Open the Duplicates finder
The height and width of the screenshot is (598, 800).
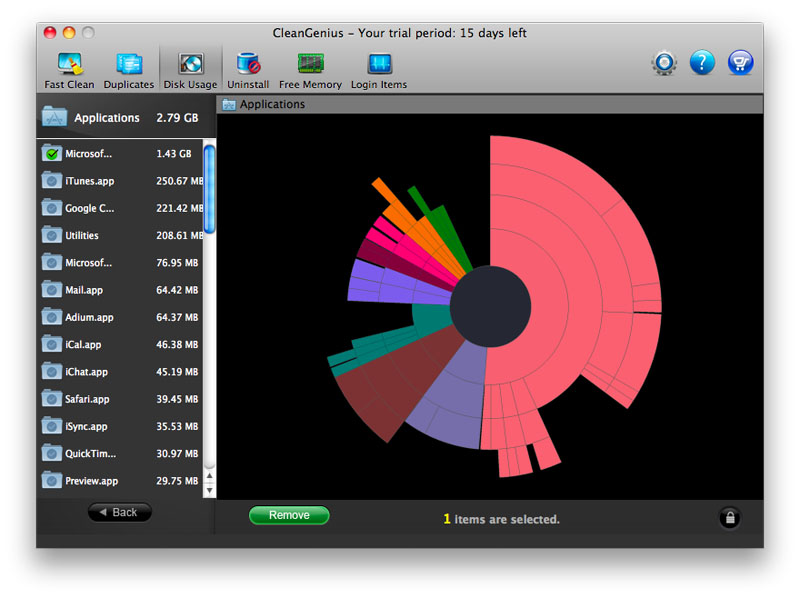pyautogui.click(x=129, y=70)
